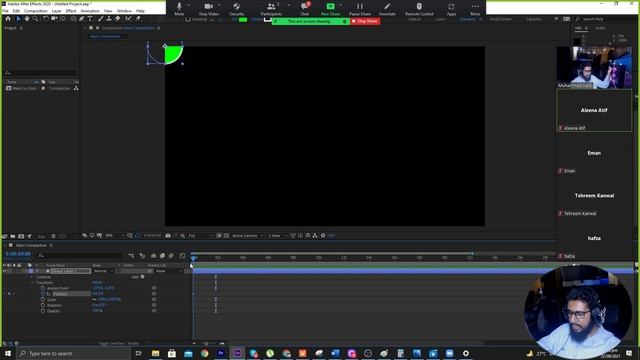Click the Remote Control icon

tap(419, 7)
